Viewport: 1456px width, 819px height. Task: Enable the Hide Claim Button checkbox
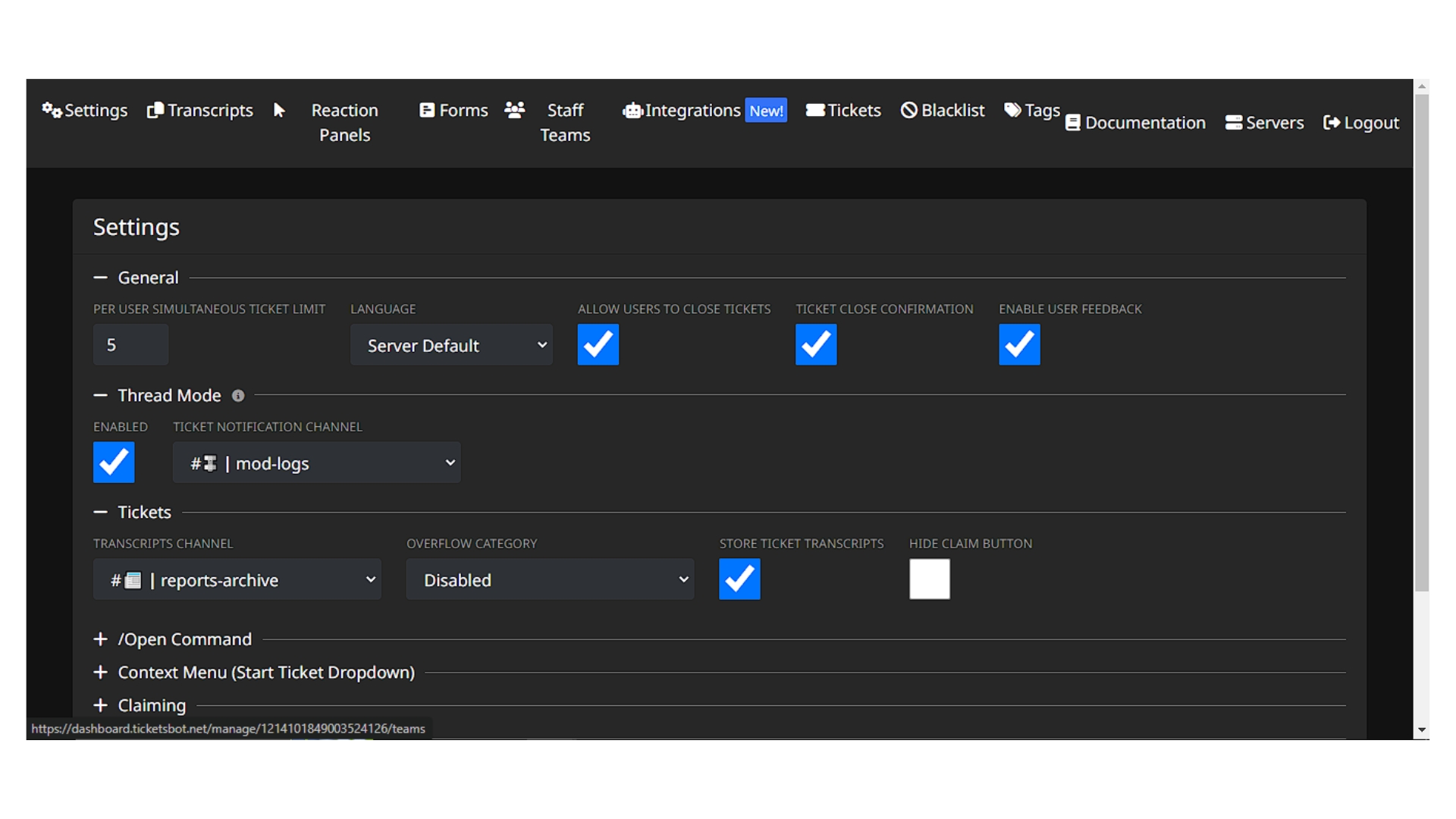930,579
